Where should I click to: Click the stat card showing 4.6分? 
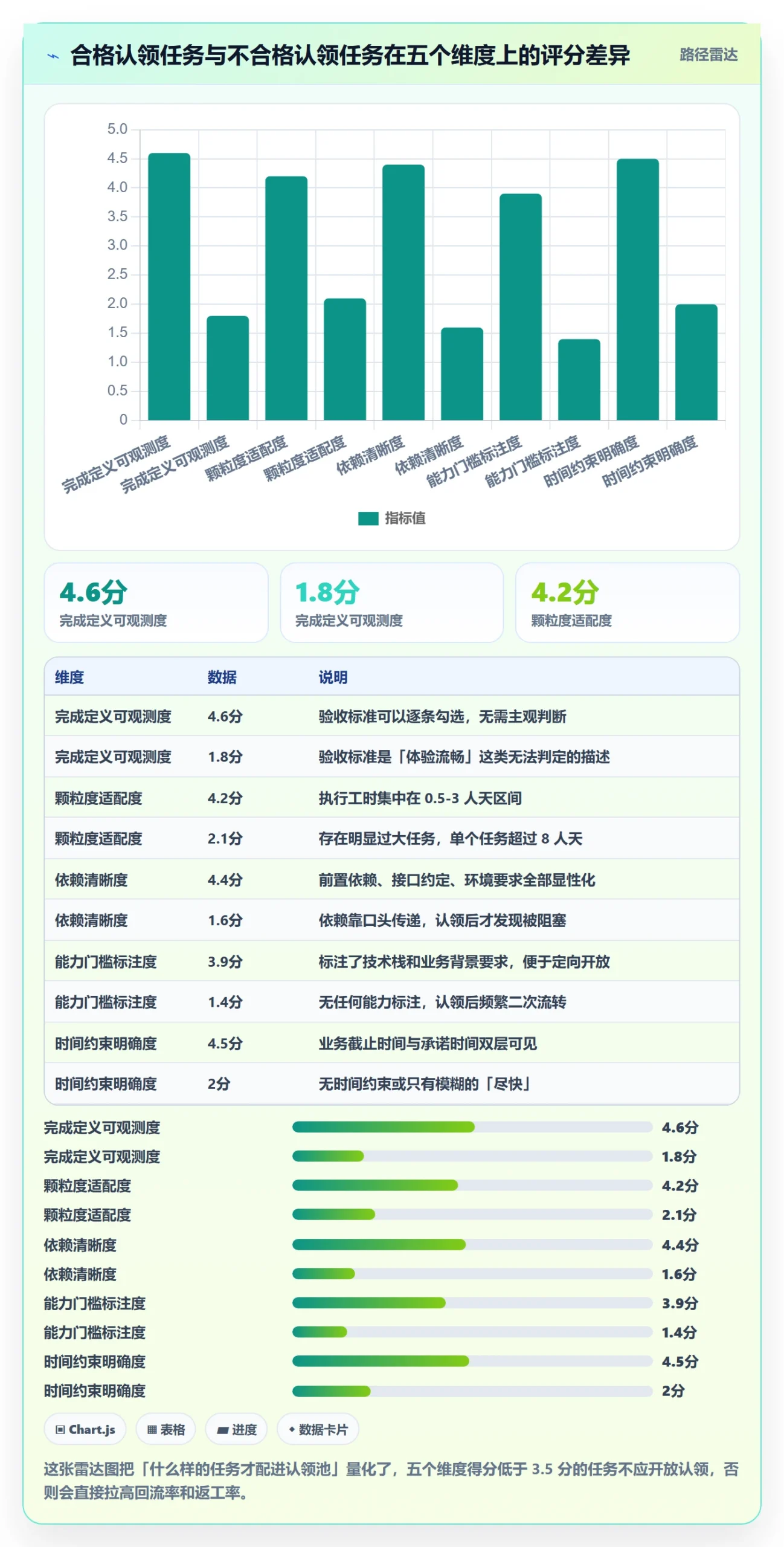click(156, 602)
